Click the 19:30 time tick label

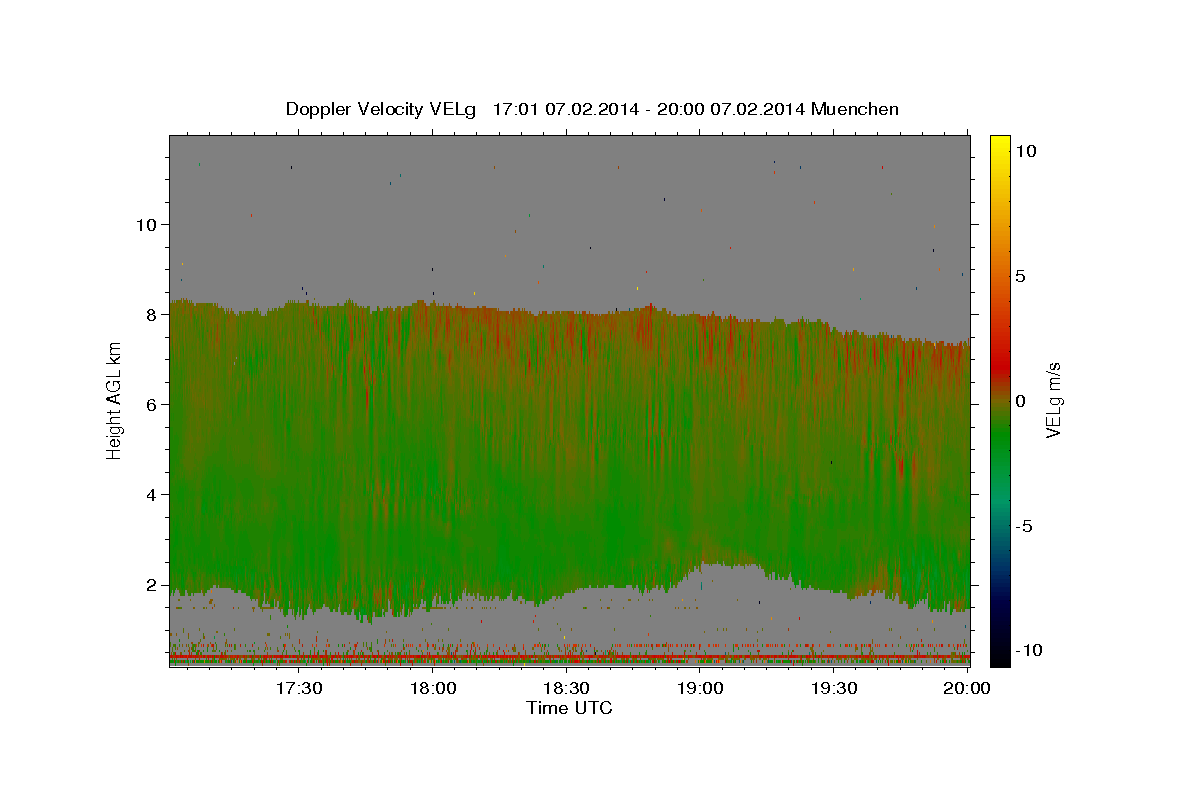pos(835,688)
